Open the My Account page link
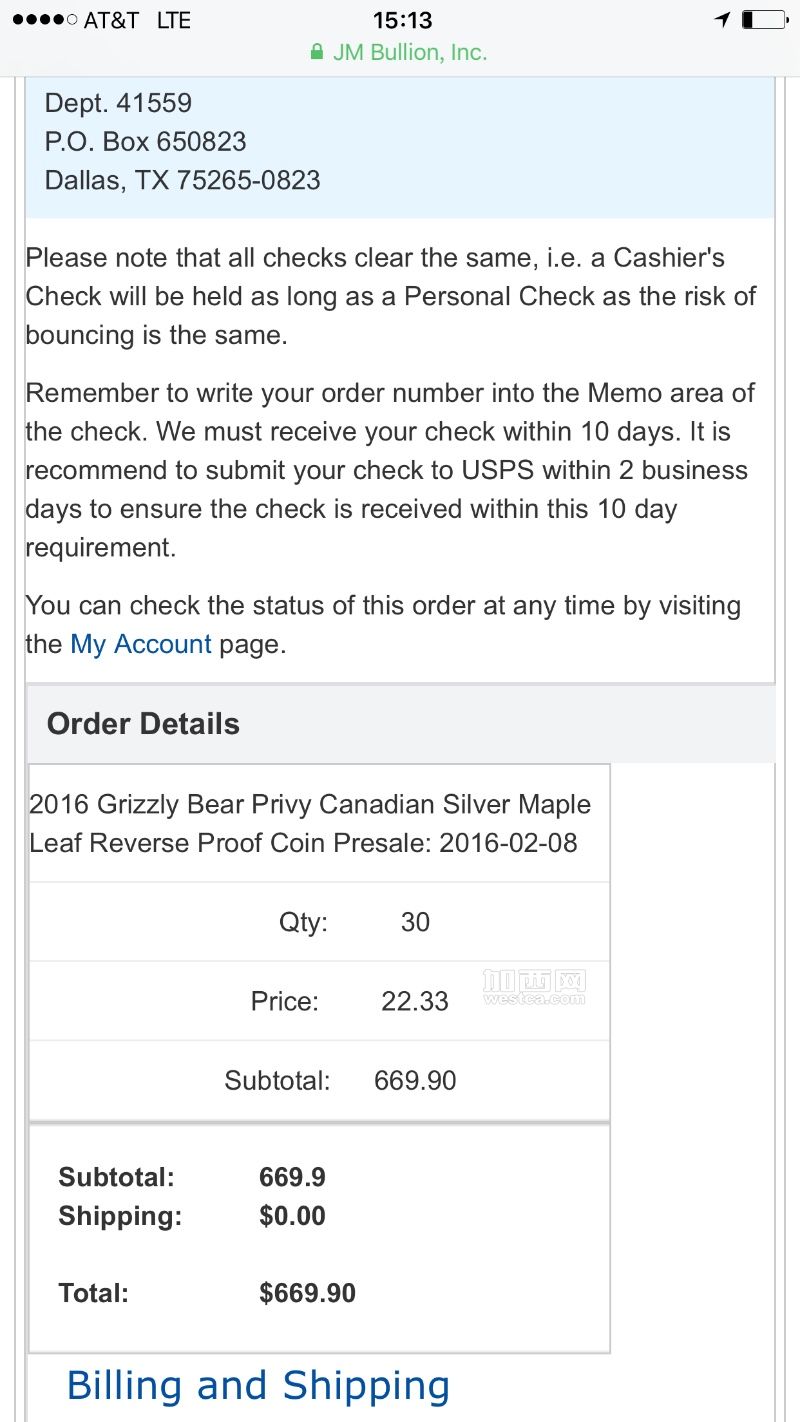 click(141, 644)
